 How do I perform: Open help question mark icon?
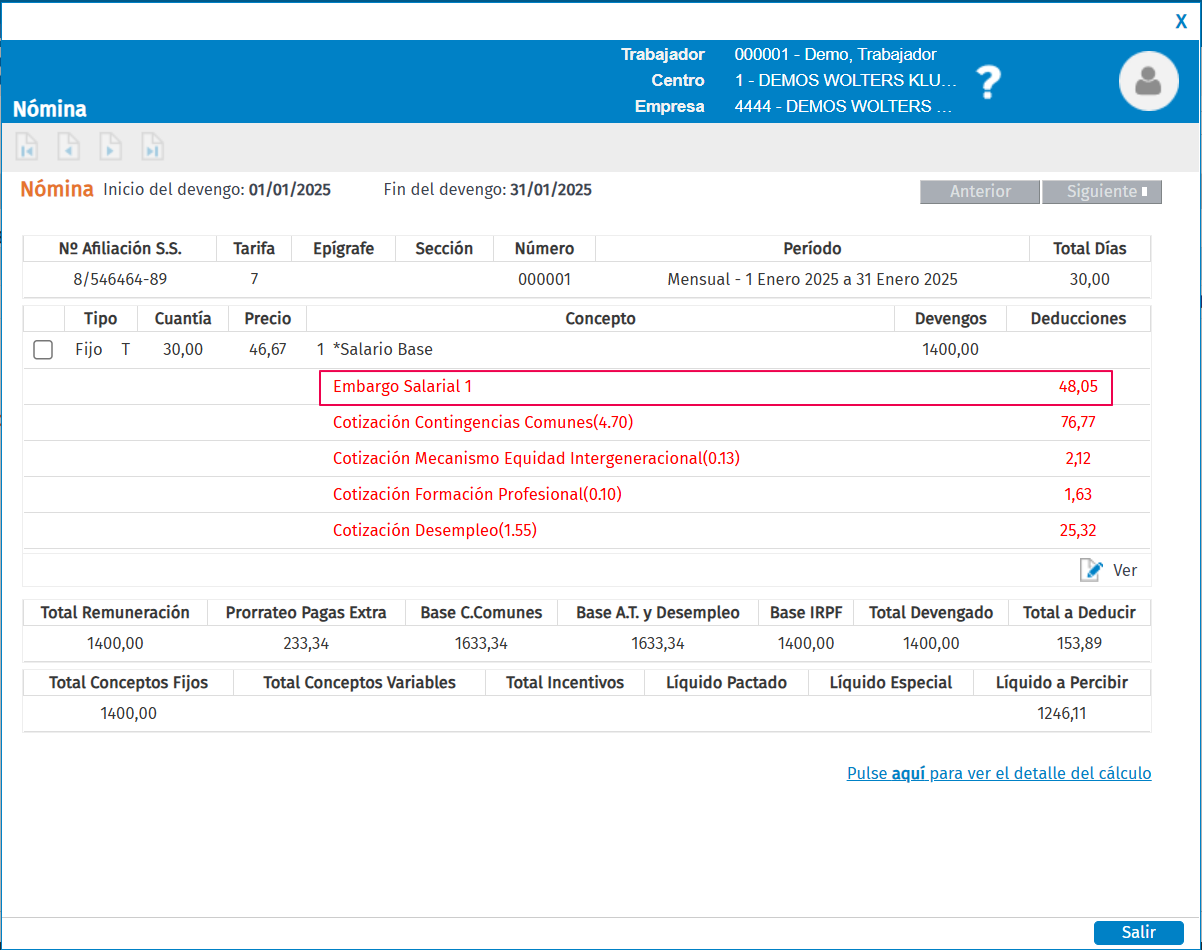(988, 82)
